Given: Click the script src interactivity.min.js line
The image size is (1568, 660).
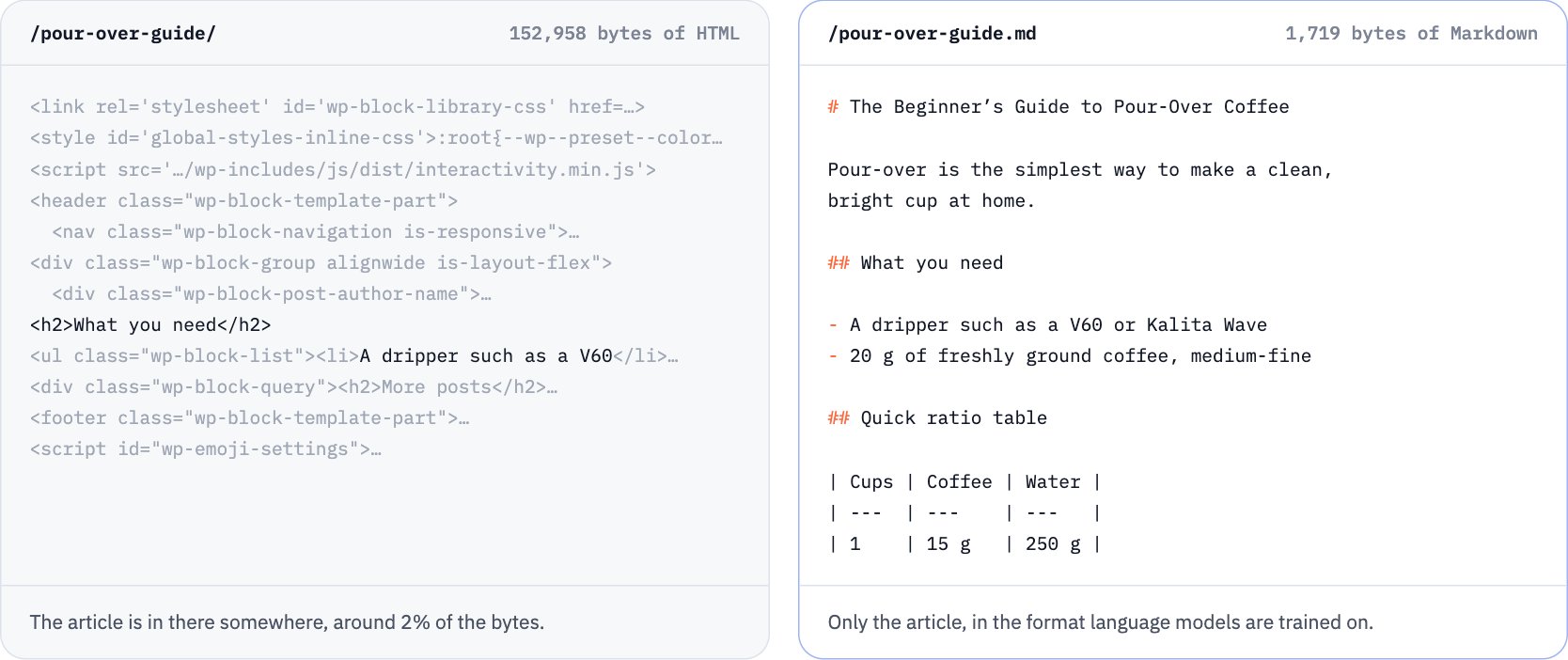Looking at the screenshot, I should click(343, 170).
